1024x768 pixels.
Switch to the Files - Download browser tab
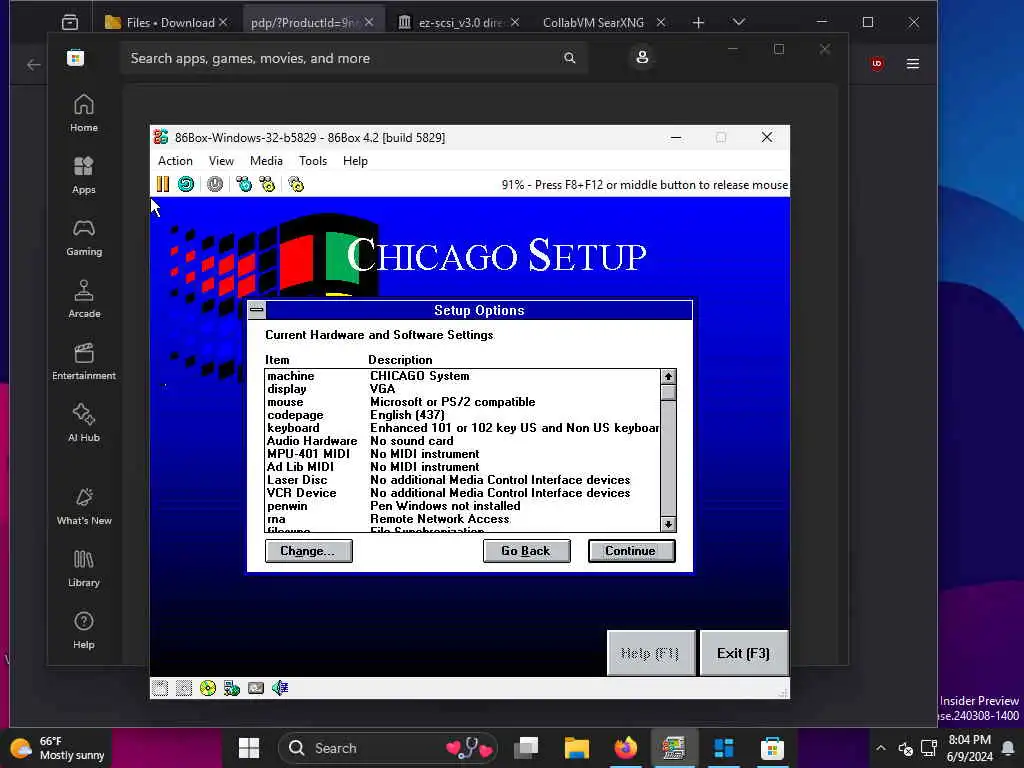click(x=167, y=22)
